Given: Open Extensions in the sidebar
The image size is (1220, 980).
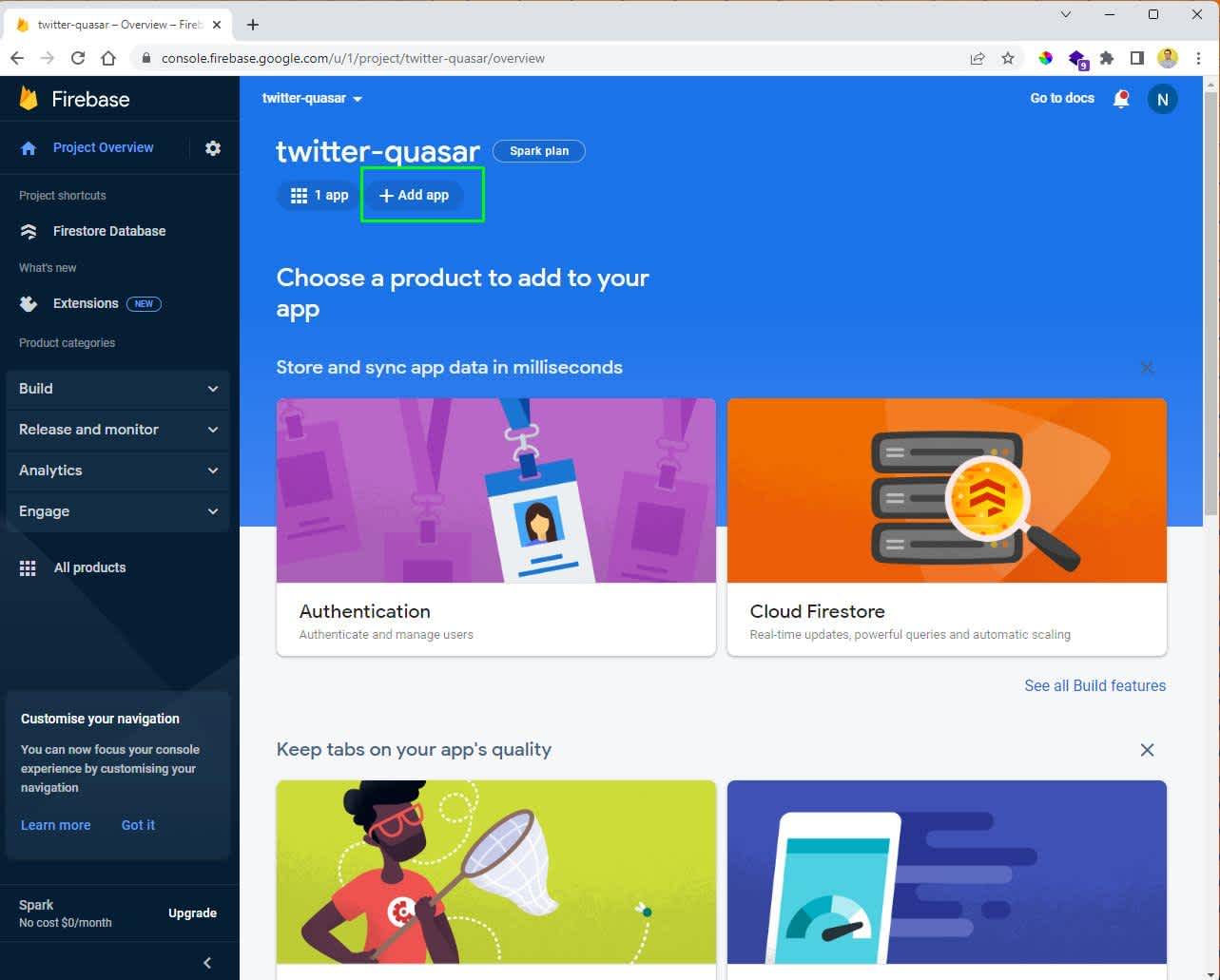Looking at the screenshot, I should (x=86, y=303).
